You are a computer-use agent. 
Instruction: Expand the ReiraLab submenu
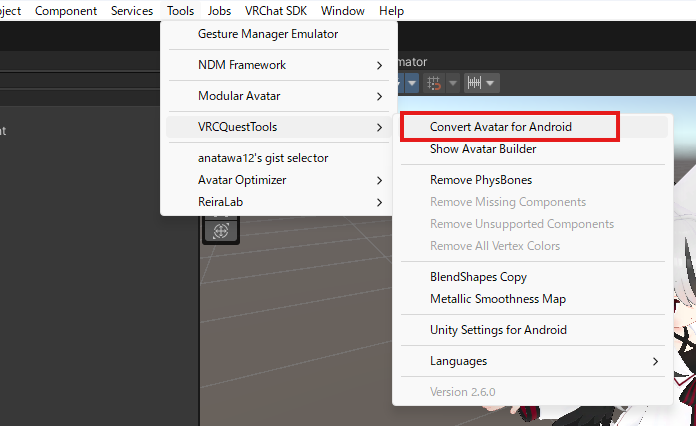point(279,202)
